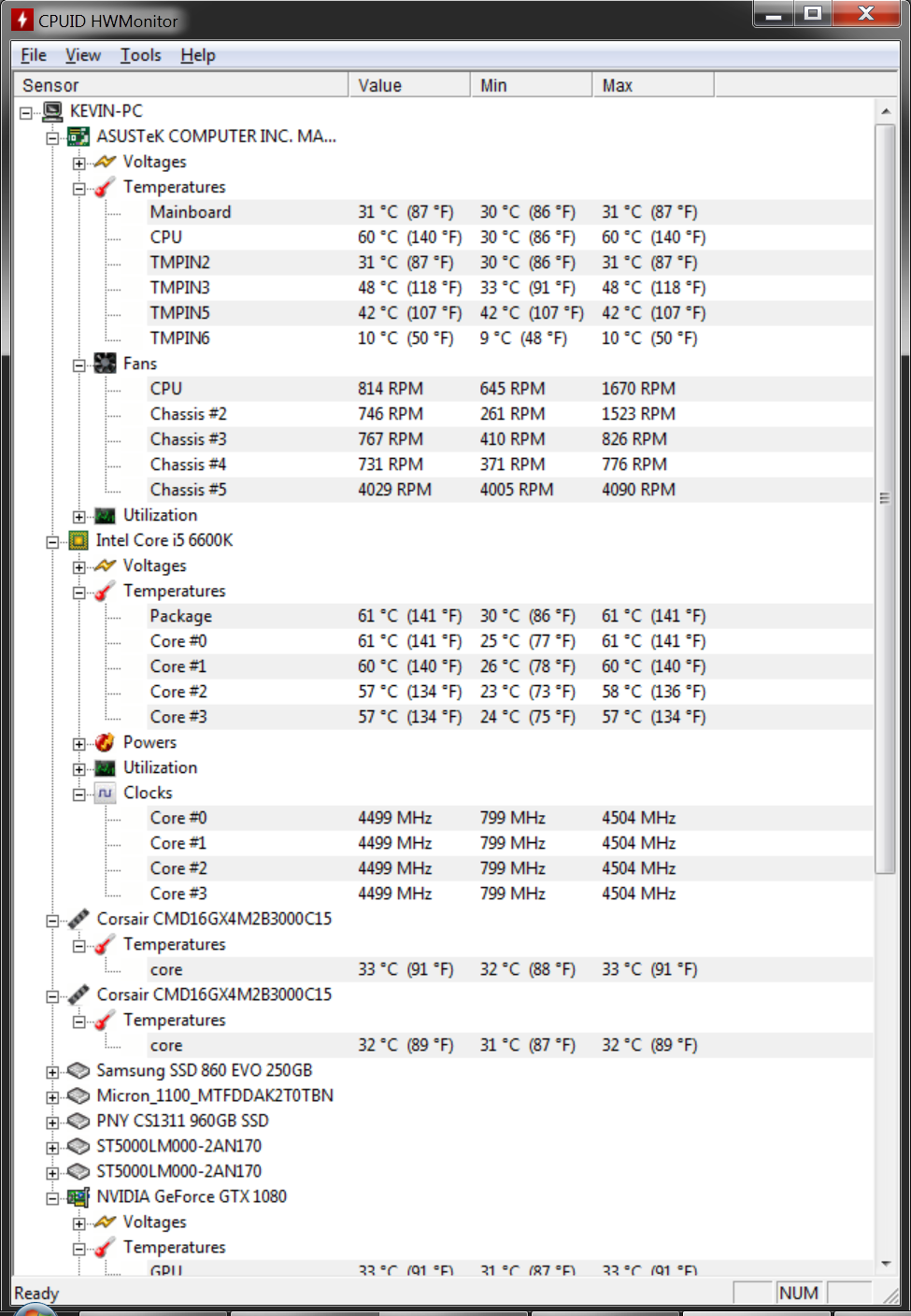
Task: Click the Intel Core i5 6600K chip icon
Action: tap(78, 540)
